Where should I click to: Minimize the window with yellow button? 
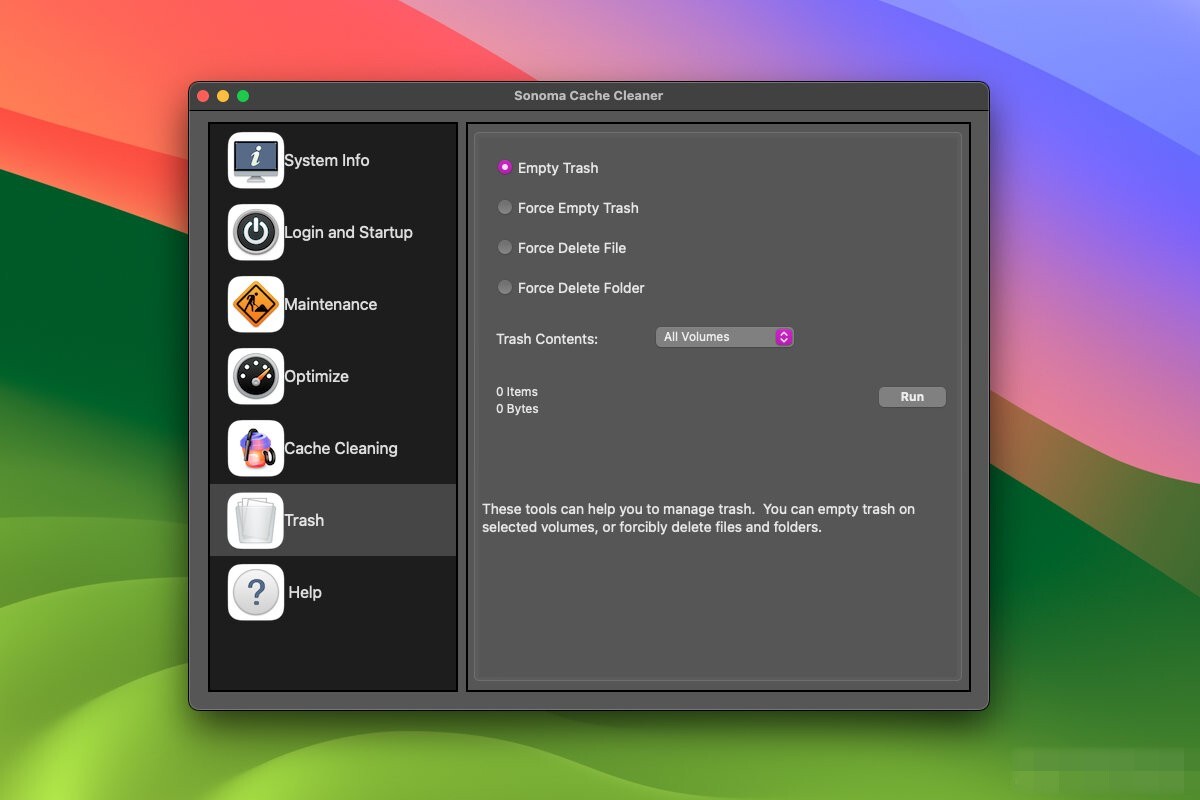223,96
